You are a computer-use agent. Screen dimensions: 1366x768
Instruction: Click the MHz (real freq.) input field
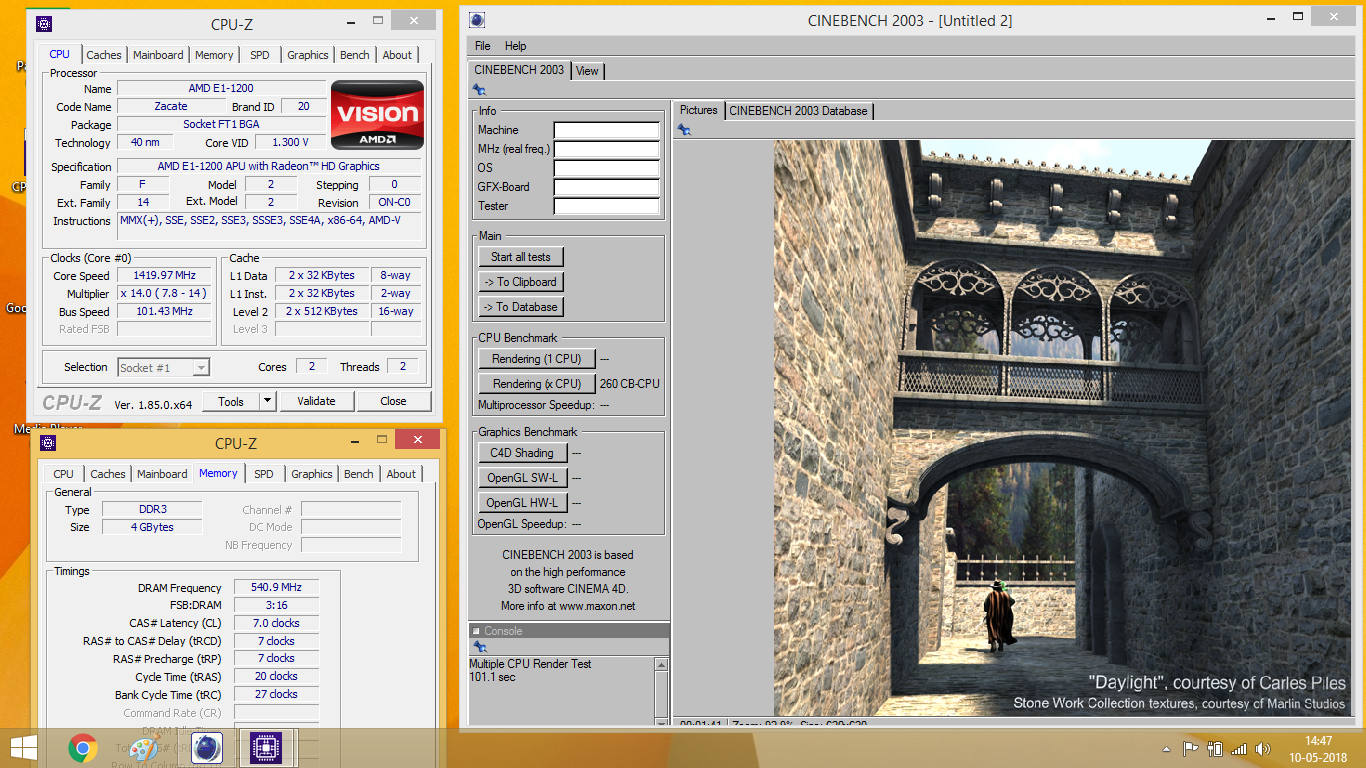click(607, 149)
